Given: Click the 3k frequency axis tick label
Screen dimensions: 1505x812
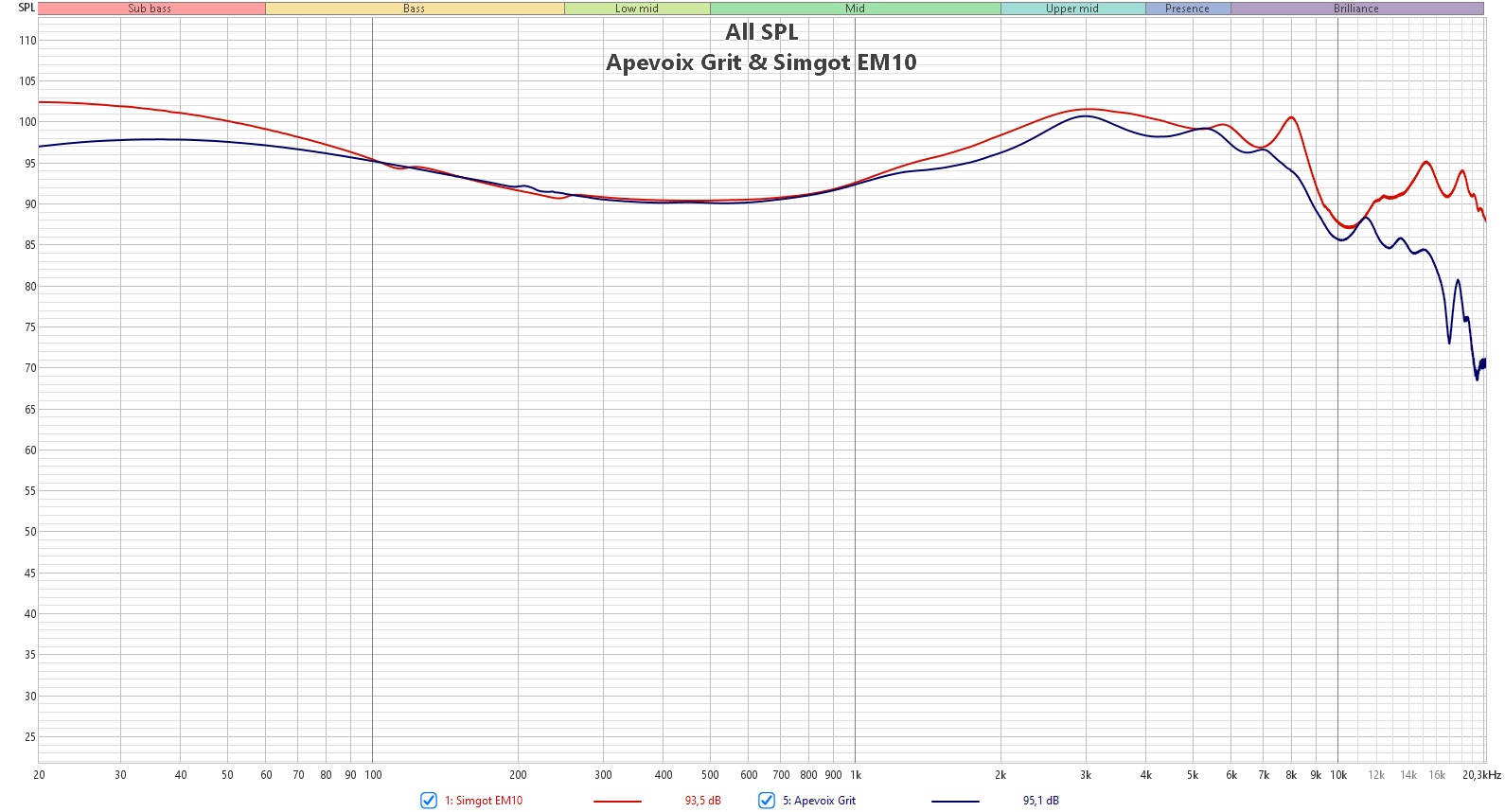Looking at the screenshot, I should pyautogui.click(x=1086, y=775).
